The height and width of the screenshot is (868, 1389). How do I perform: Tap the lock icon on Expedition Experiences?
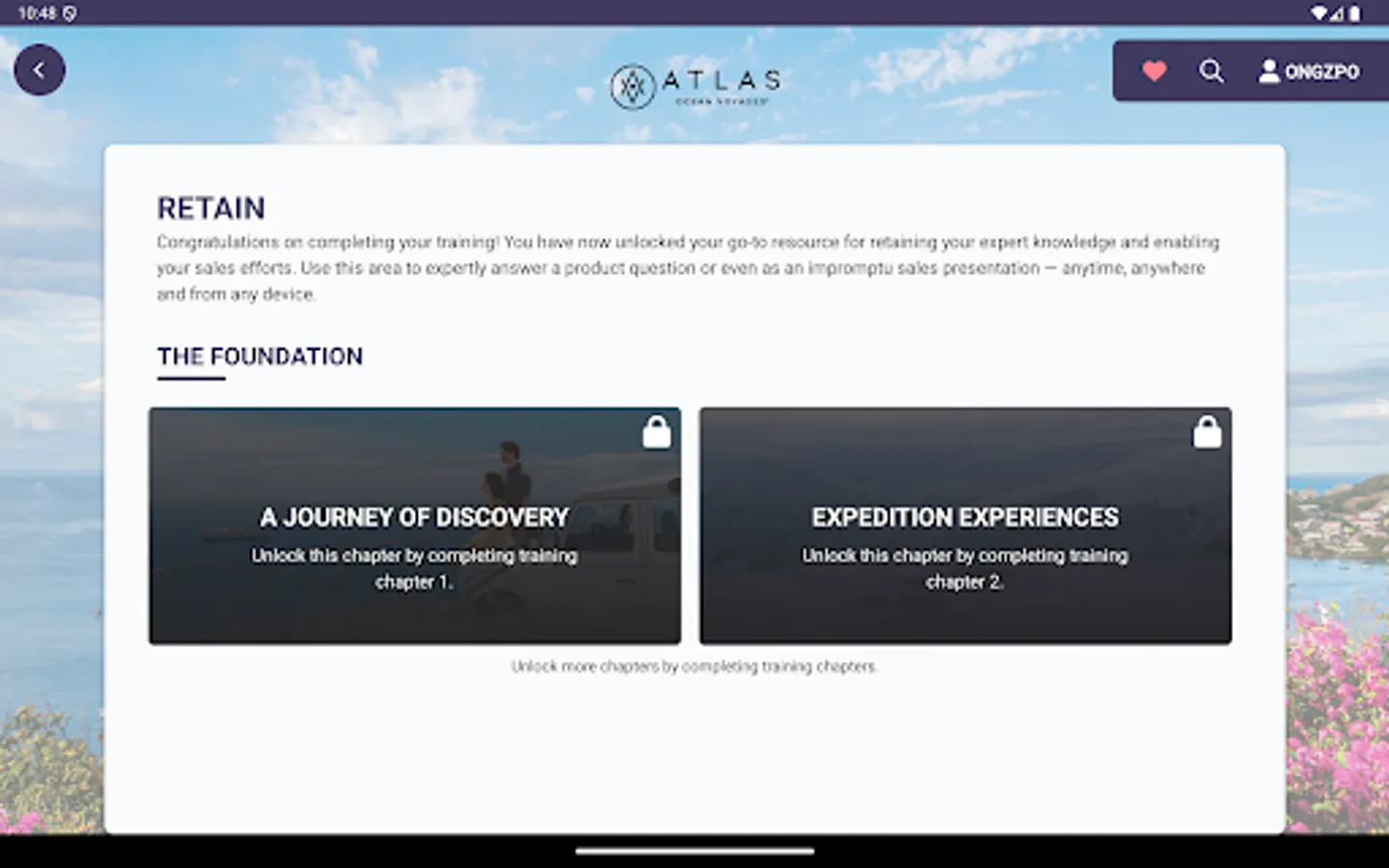1207,431
